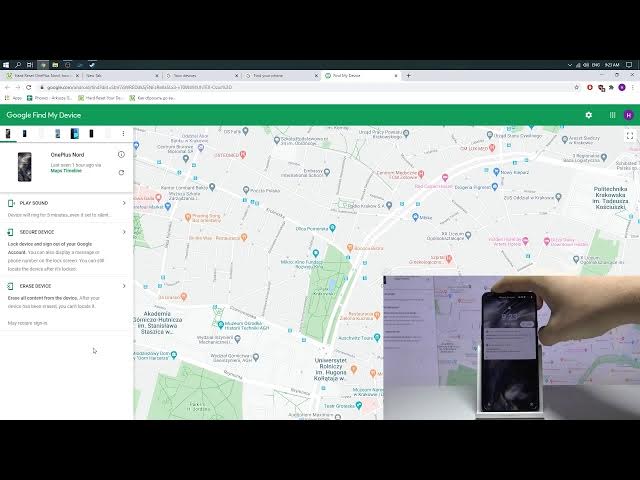Switch to the Your devices browser tab

[200, 76]
